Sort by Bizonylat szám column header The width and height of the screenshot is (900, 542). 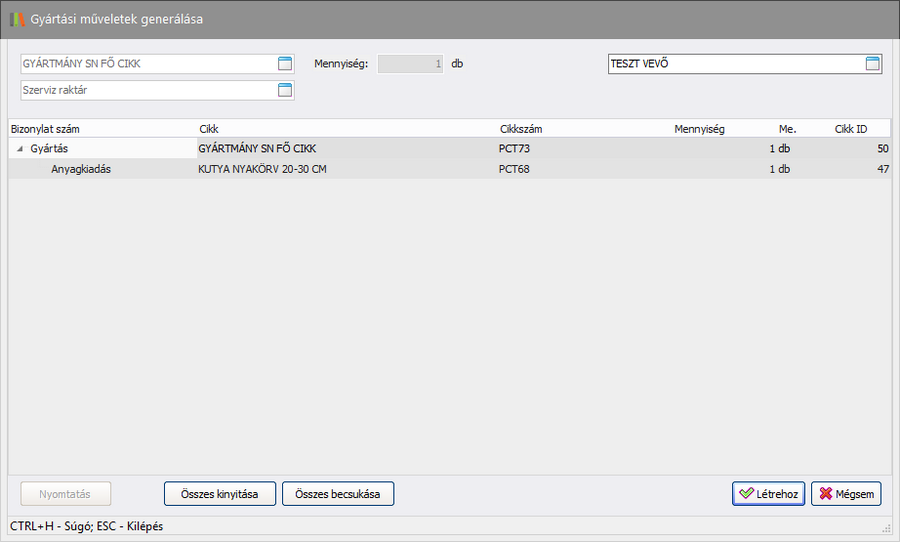[45, 129]
